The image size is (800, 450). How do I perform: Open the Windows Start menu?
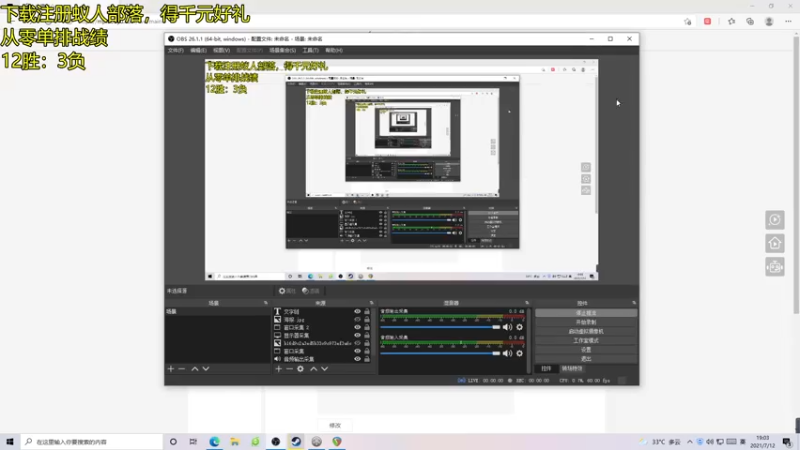(10, 441)
